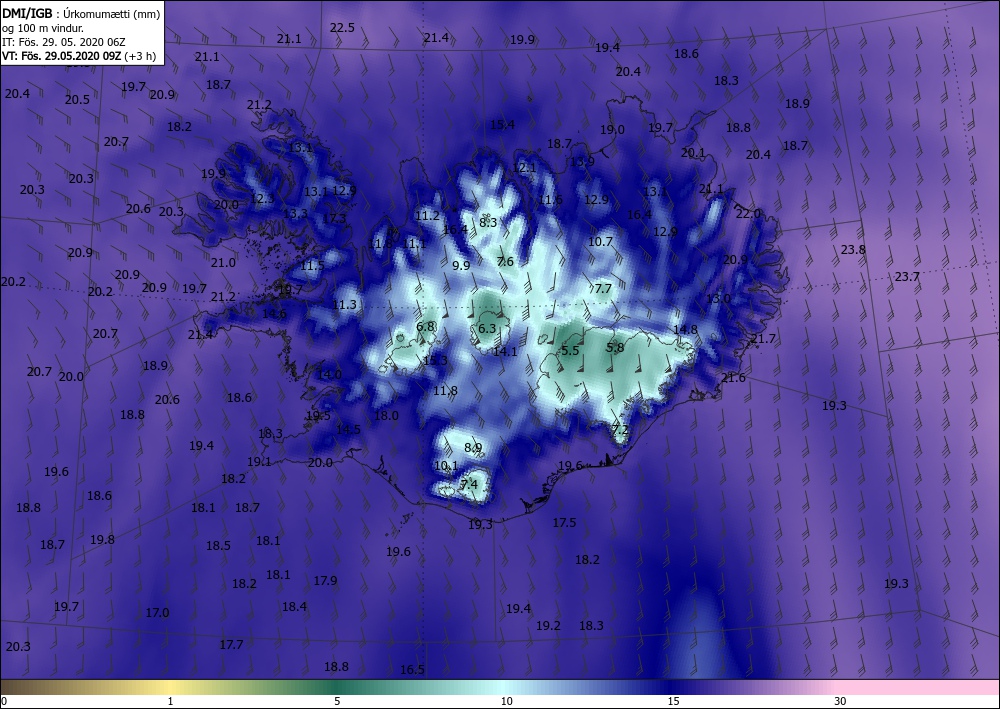The height and width of the screenshot is (709, 1000).
Task: Click the 6.3 value on the central ice cap
Action: (487, 328)
